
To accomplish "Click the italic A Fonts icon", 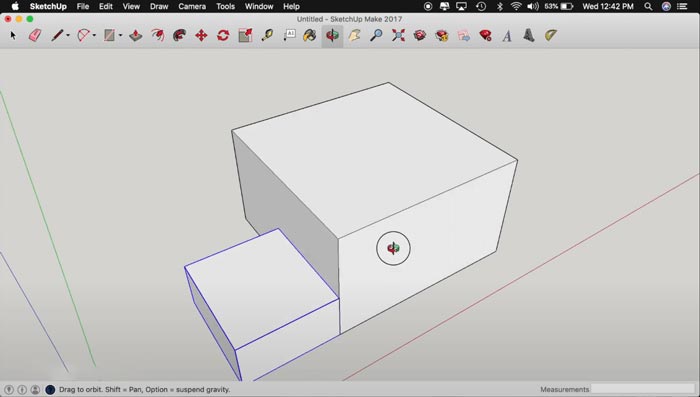I will [x=507, y=35].
